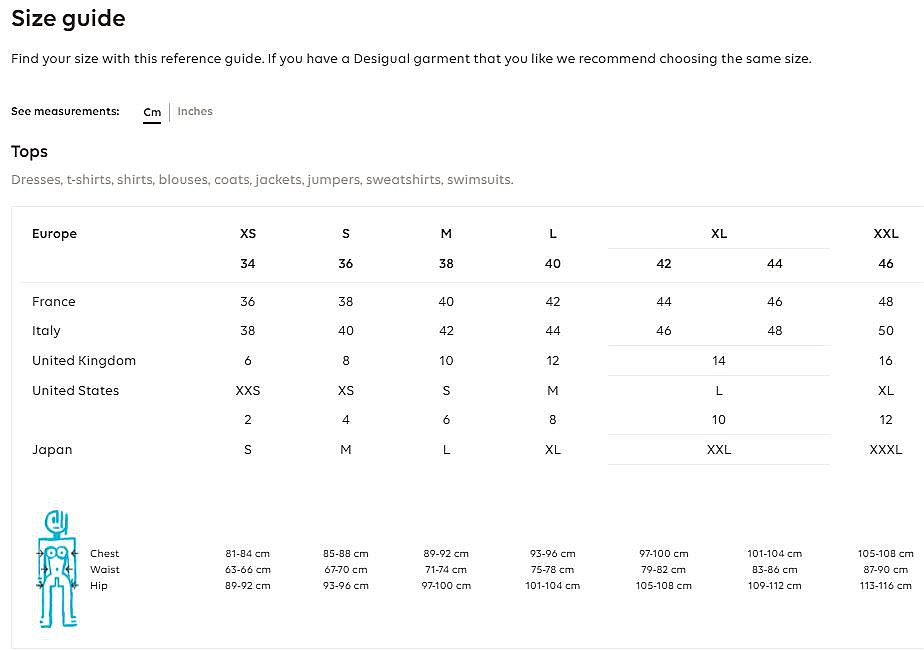The width and height of the screenshot is (924, 650).
Task: Select the XXXL Japan size cell
Action: pos(886,450)
